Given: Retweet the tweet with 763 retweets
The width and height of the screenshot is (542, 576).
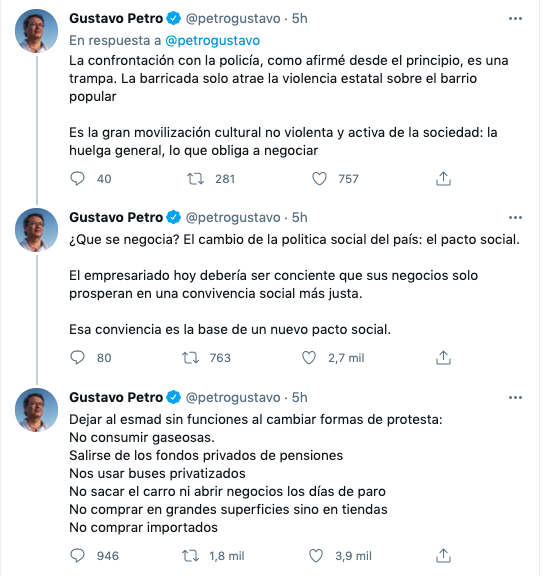Looking at the screenshot, I should point(190,358).
